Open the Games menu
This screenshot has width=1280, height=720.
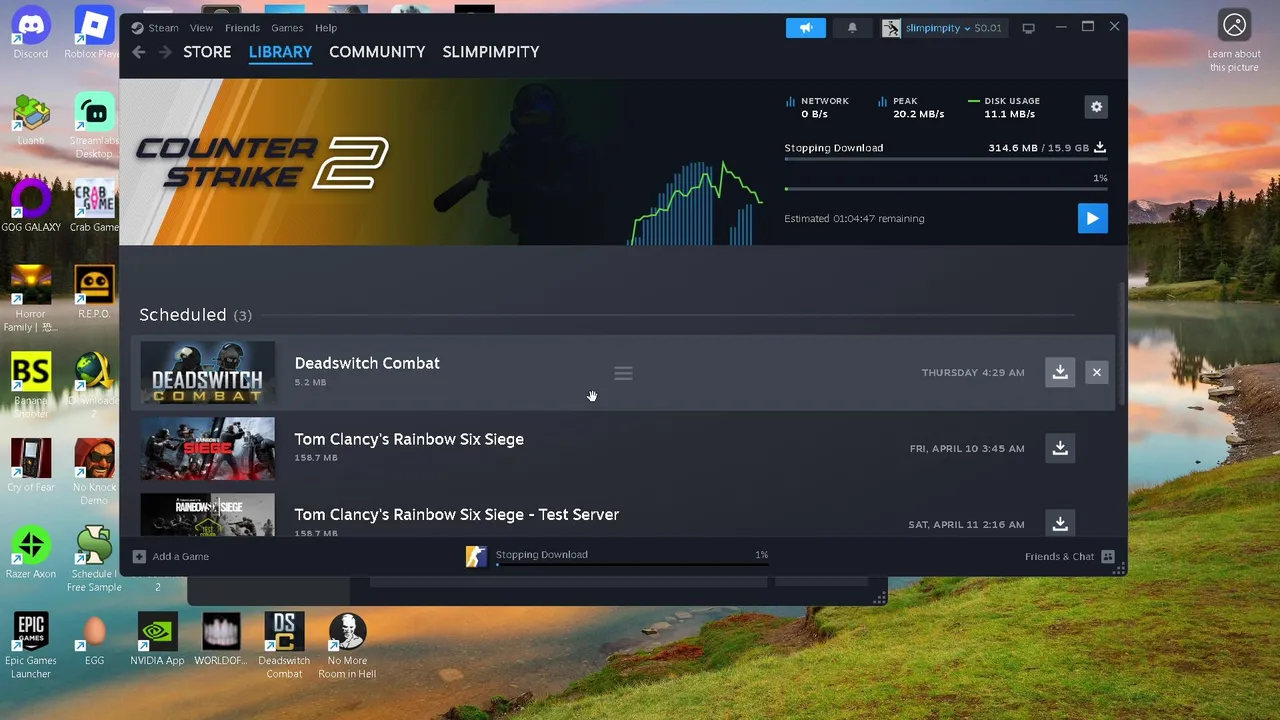(x=287, y=28)
